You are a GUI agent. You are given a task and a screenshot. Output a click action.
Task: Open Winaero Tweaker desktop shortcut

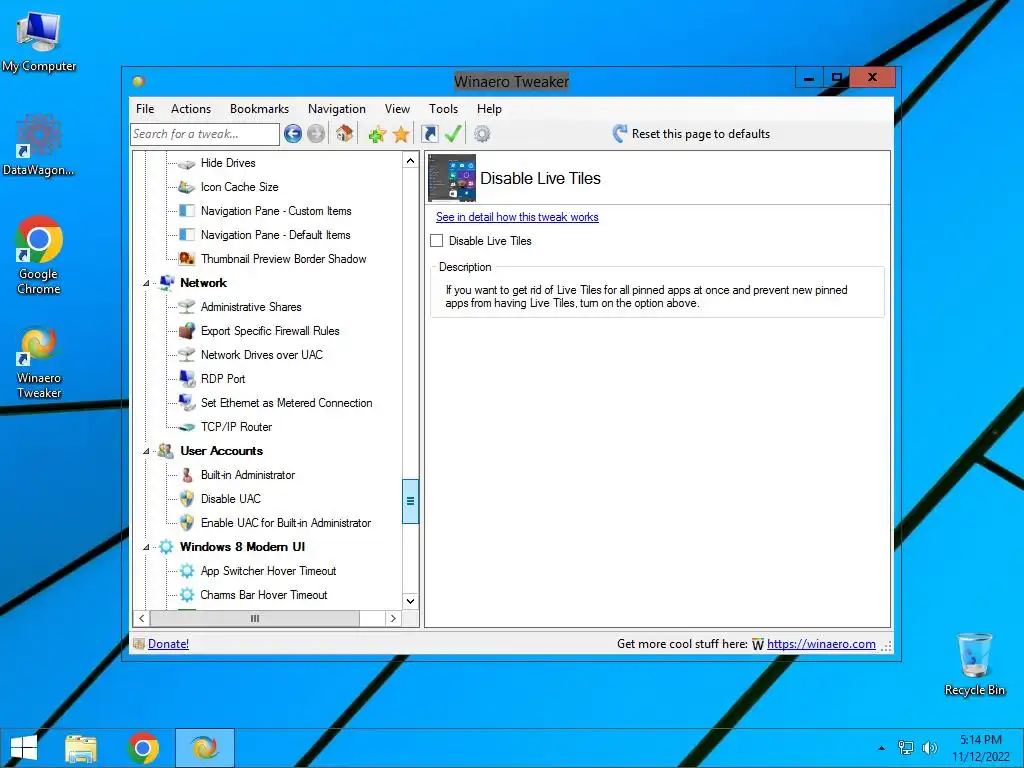pyautogui.click(x=39, y=362)
